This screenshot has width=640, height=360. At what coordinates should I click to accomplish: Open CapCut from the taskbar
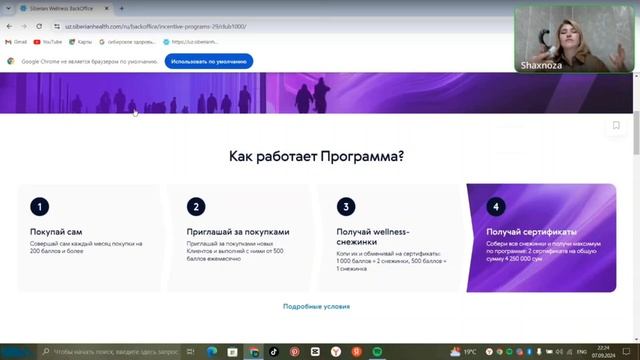tap(315, 351)
